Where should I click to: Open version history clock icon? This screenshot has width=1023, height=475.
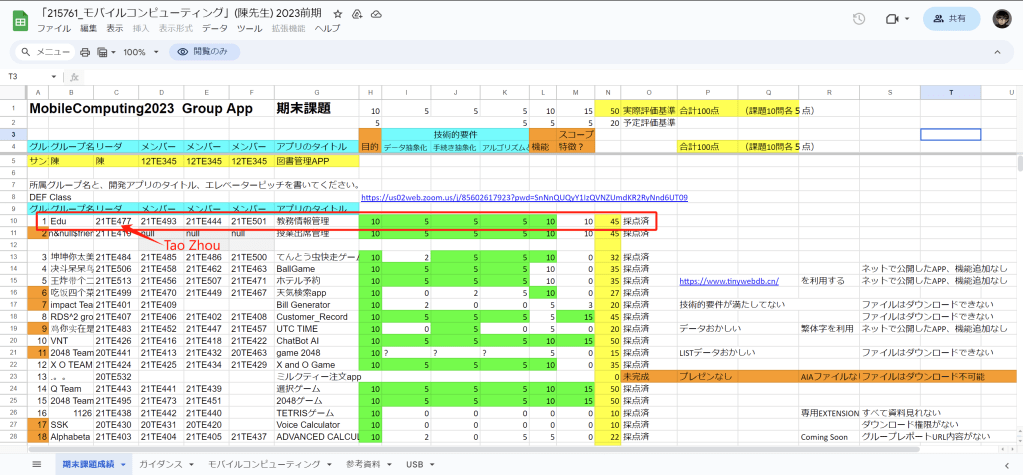click(858, 19)
